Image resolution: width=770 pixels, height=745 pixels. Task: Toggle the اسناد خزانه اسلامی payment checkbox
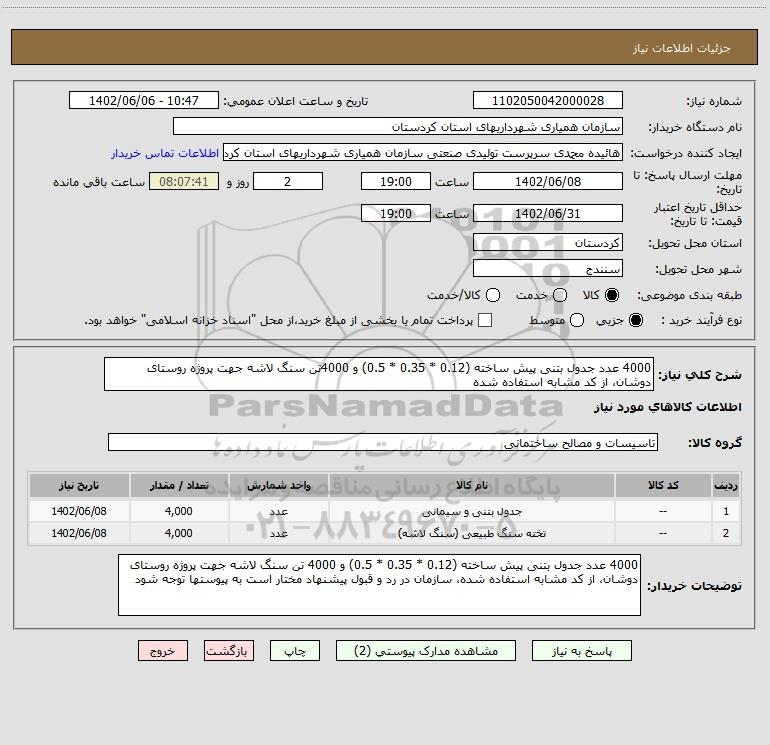485,321
